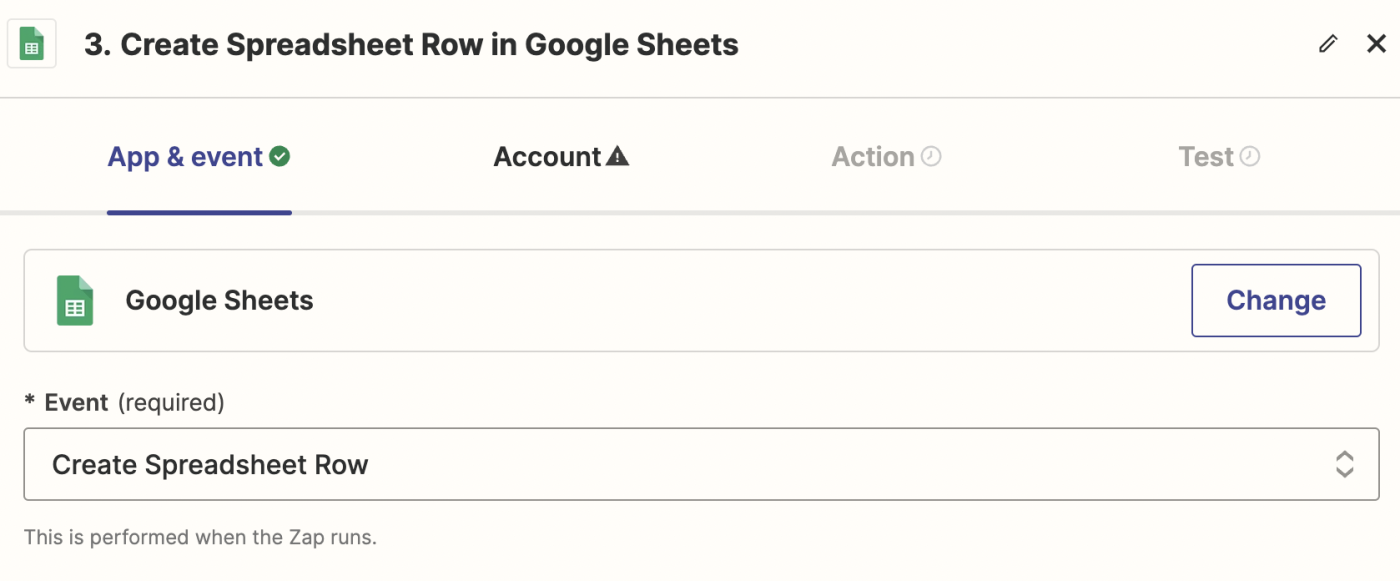The height and width of the screenshot is (581, 1400).
Task: Click the step title text
Action: coord(411,45)
